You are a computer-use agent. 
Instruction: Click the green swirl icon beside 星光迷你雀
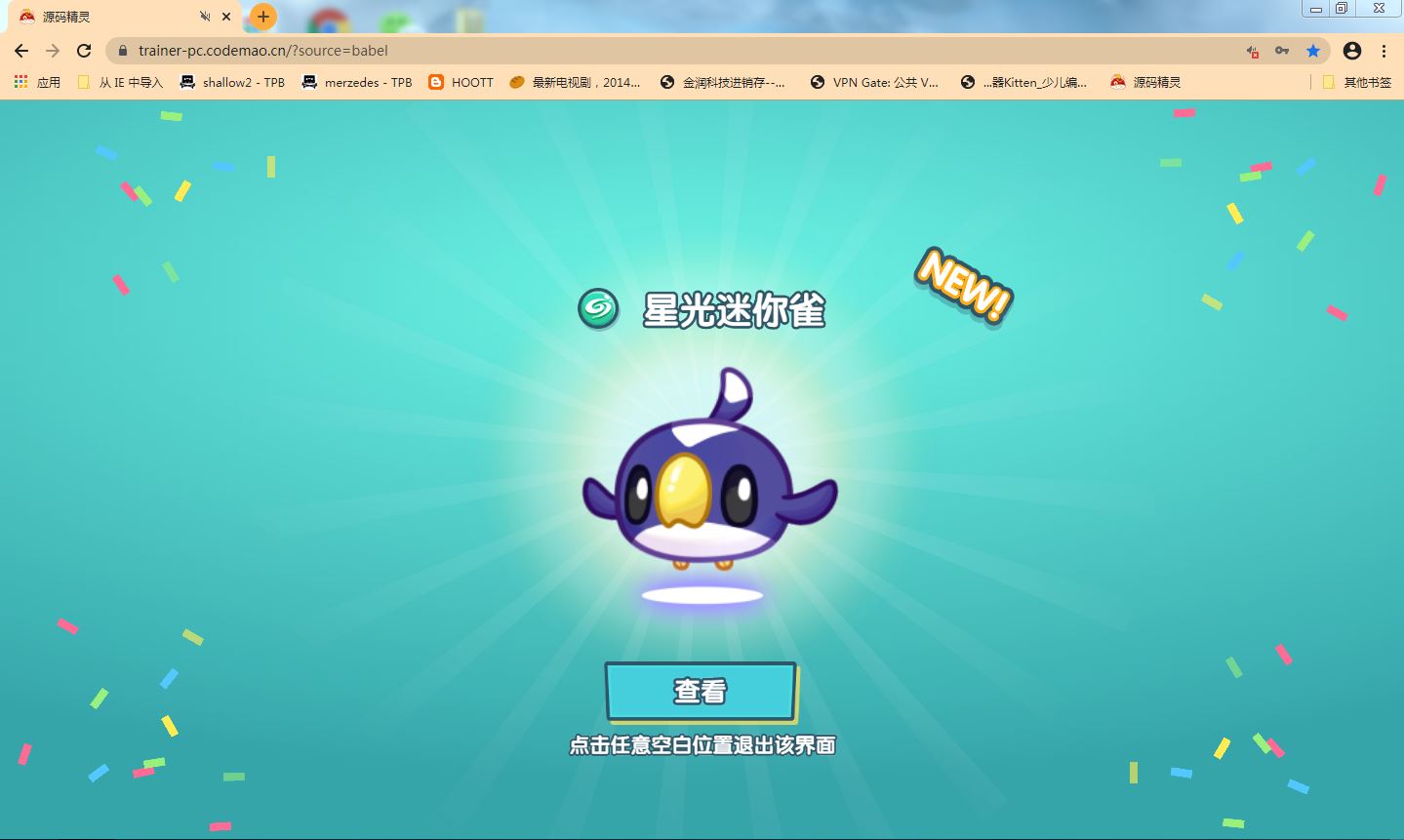click(x=598, y=309)
